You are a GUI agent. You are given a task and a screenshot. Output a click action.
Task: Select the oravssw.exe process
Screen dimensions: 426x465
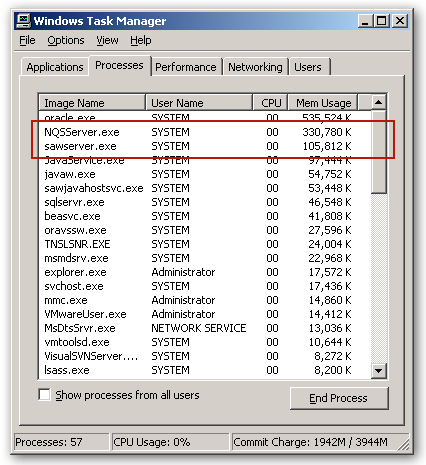204,230
